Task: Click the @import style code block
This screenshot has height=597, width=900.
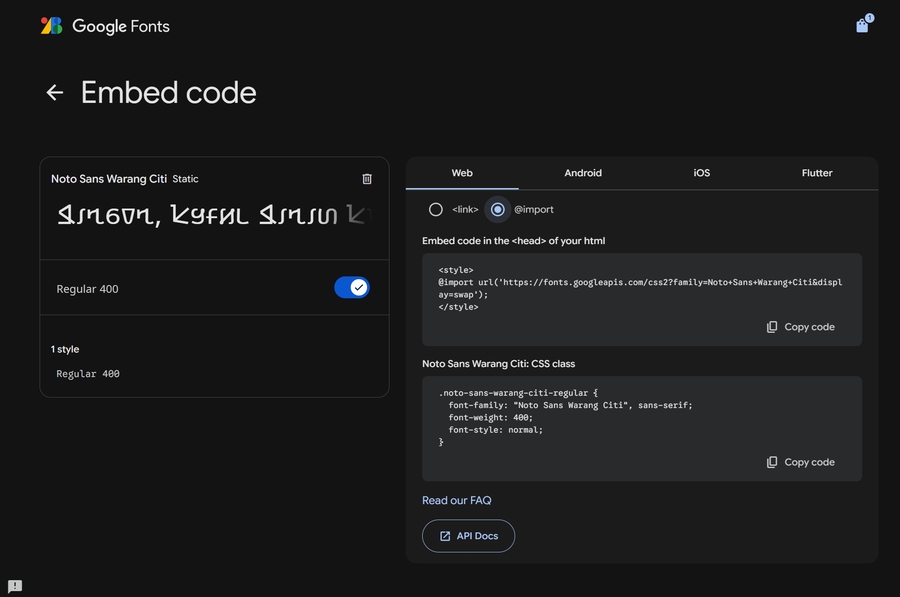Action: click(640, 288)
